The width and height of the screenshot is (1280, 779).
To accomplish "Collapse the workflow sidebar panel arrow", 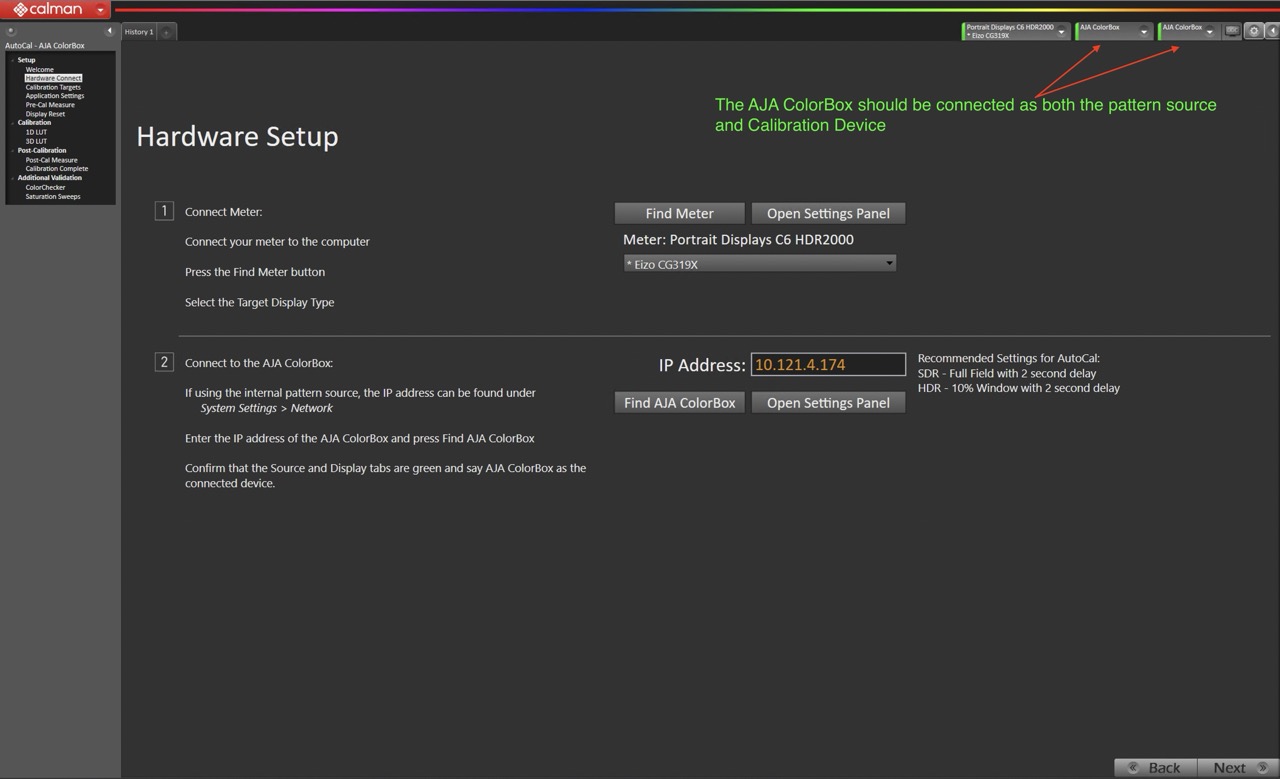I will 109,31.
